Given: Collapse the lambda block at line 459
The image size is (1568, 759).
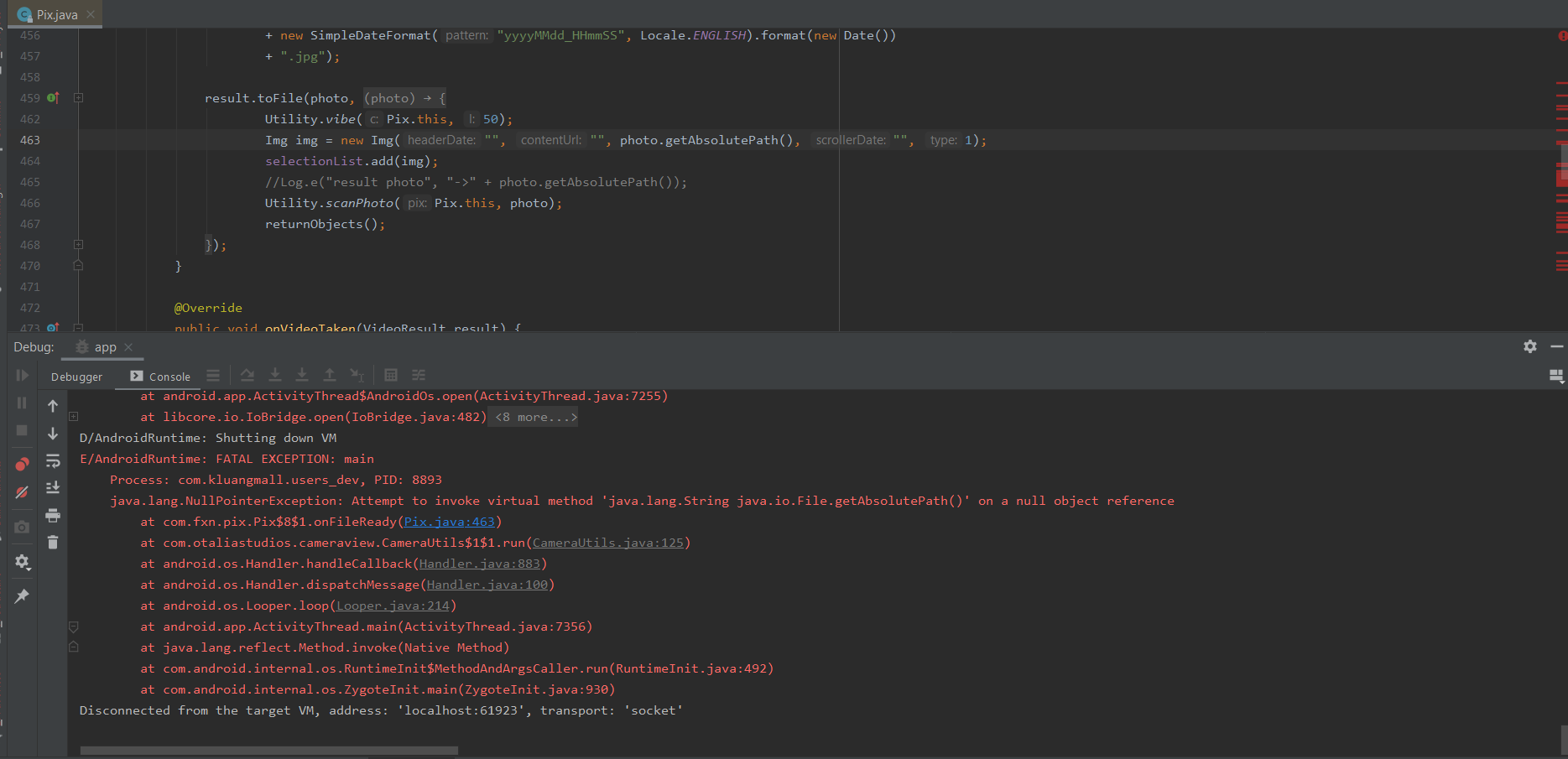Looking at the screenshot, I should point(78,98).
